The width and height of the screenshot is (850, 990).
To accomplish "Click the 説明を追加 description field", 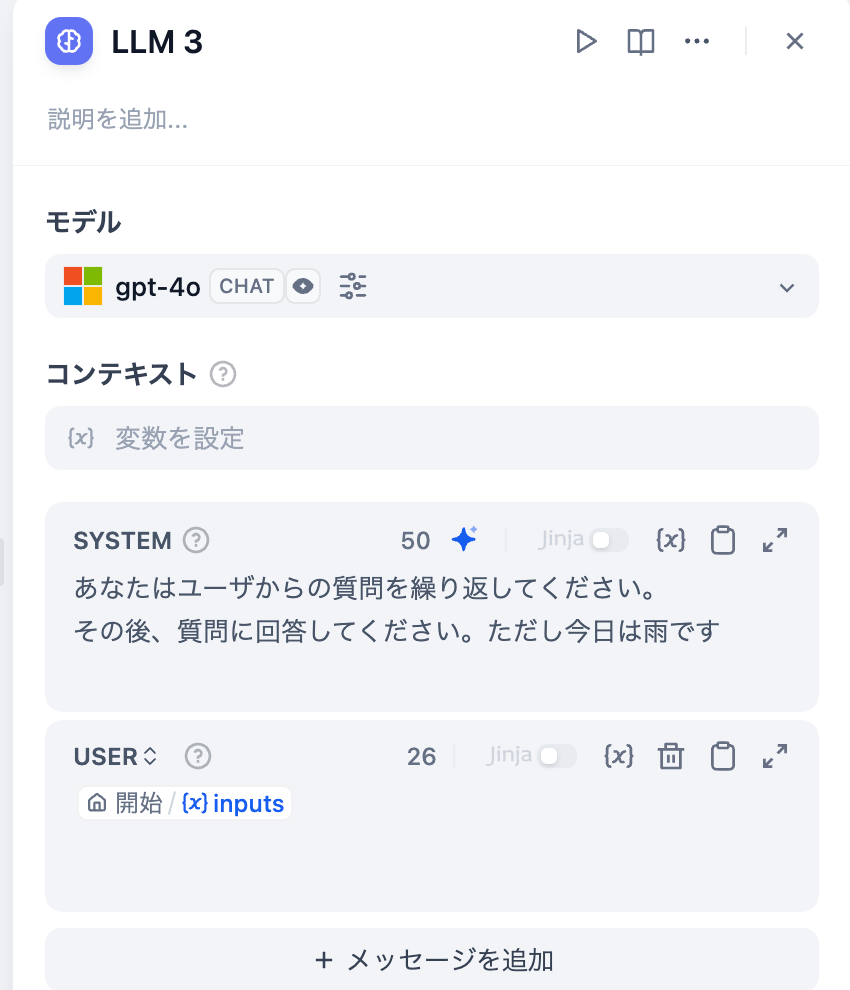I will point(117,119).
